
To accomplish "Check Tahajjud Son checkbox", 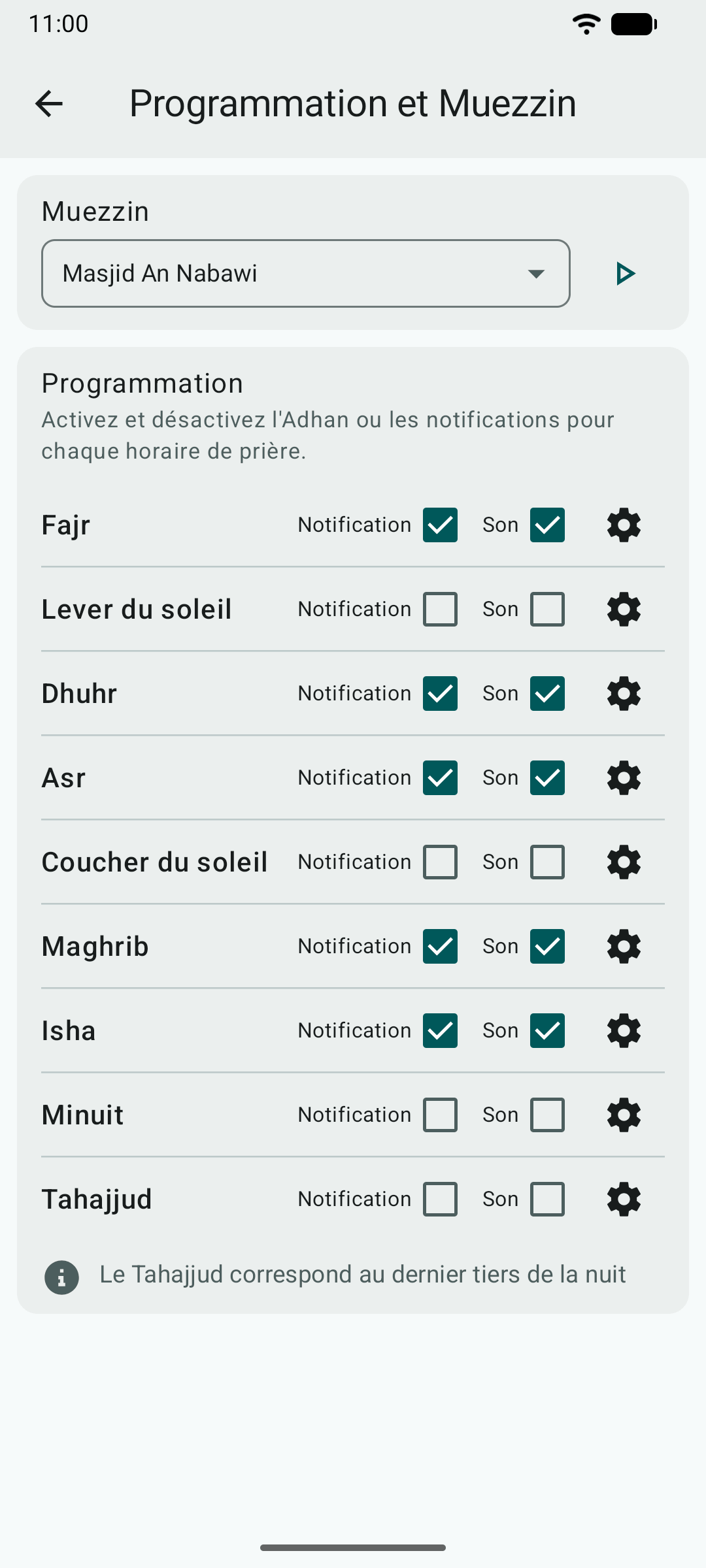I will [547, 1199].
